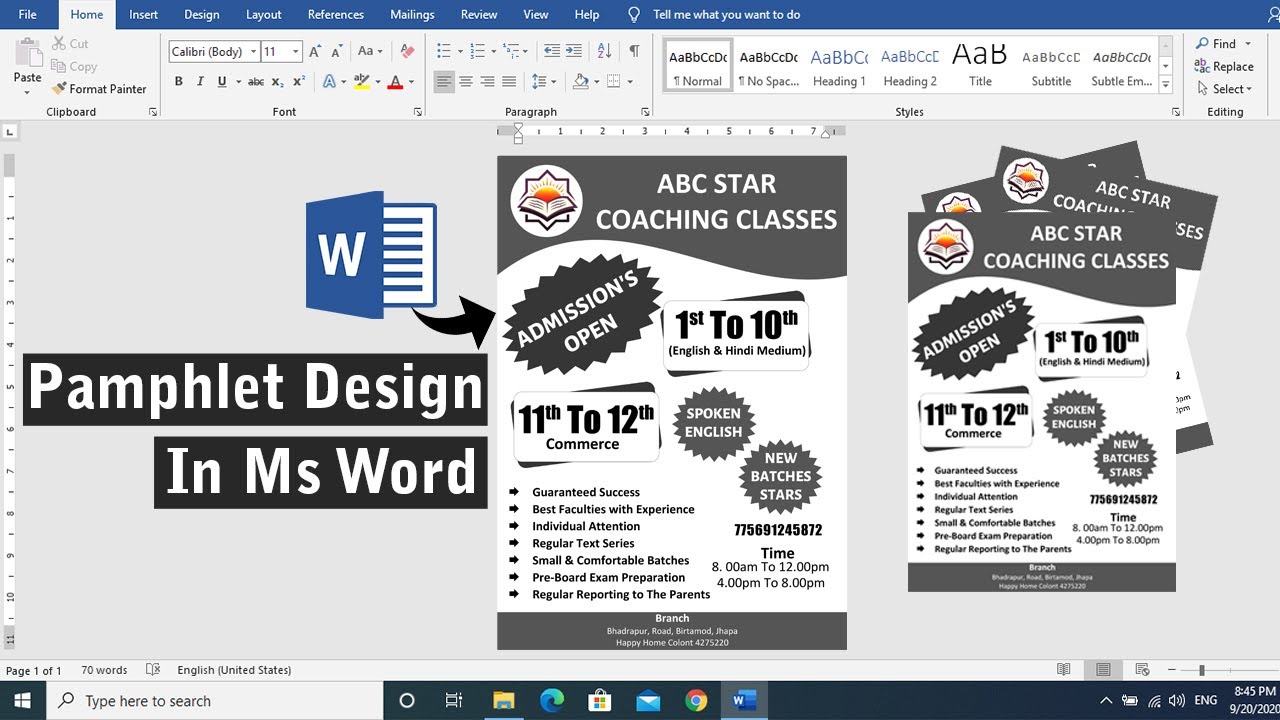This screenshot has height=720, width=1280.
Task: Open Paragraph settings dialog launcher
Action: click(645, 112)
